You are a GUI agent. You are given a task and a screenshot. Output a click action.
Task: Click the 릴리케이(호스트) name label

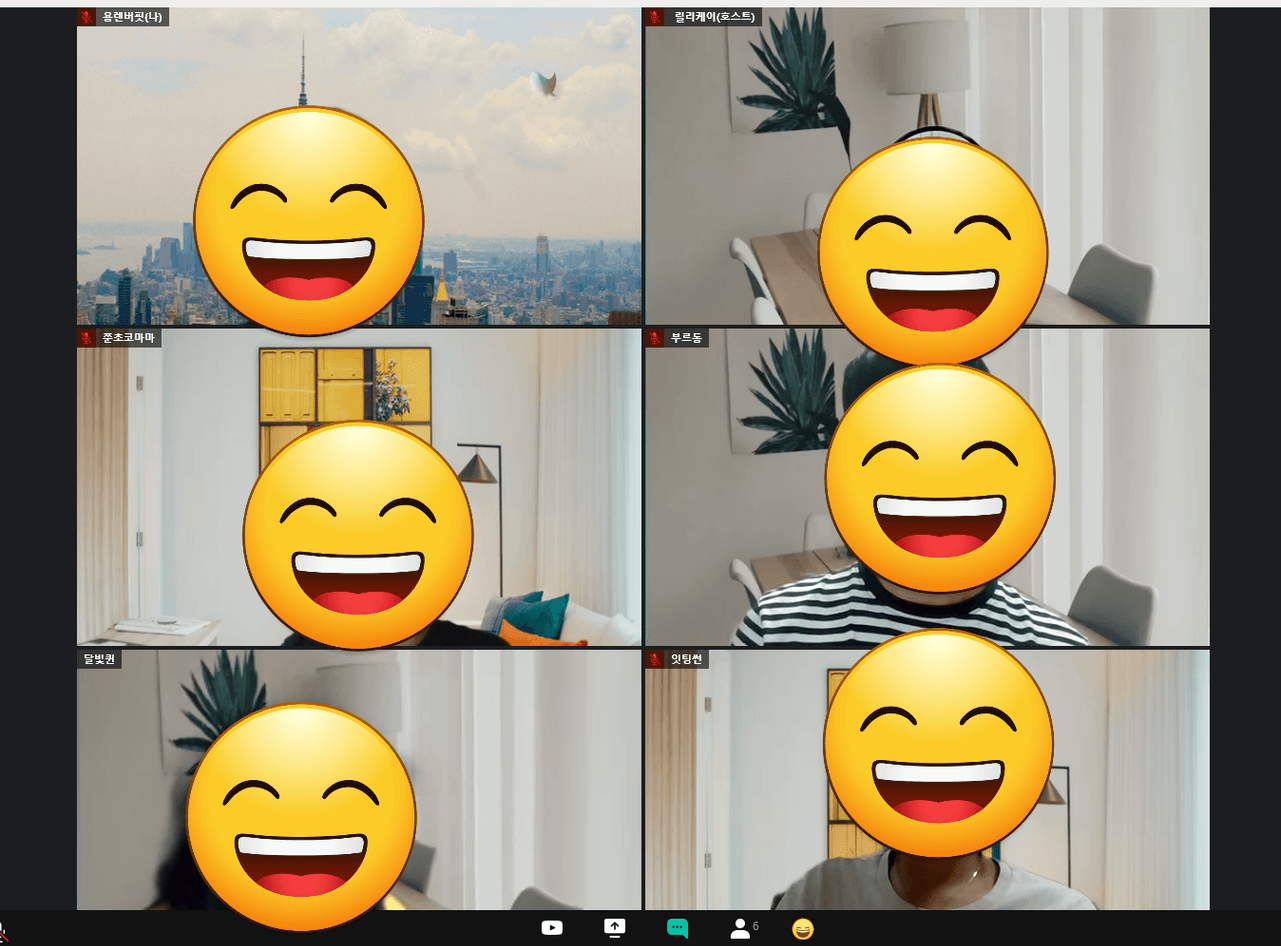pyautogui.click(x=713, y=17)
